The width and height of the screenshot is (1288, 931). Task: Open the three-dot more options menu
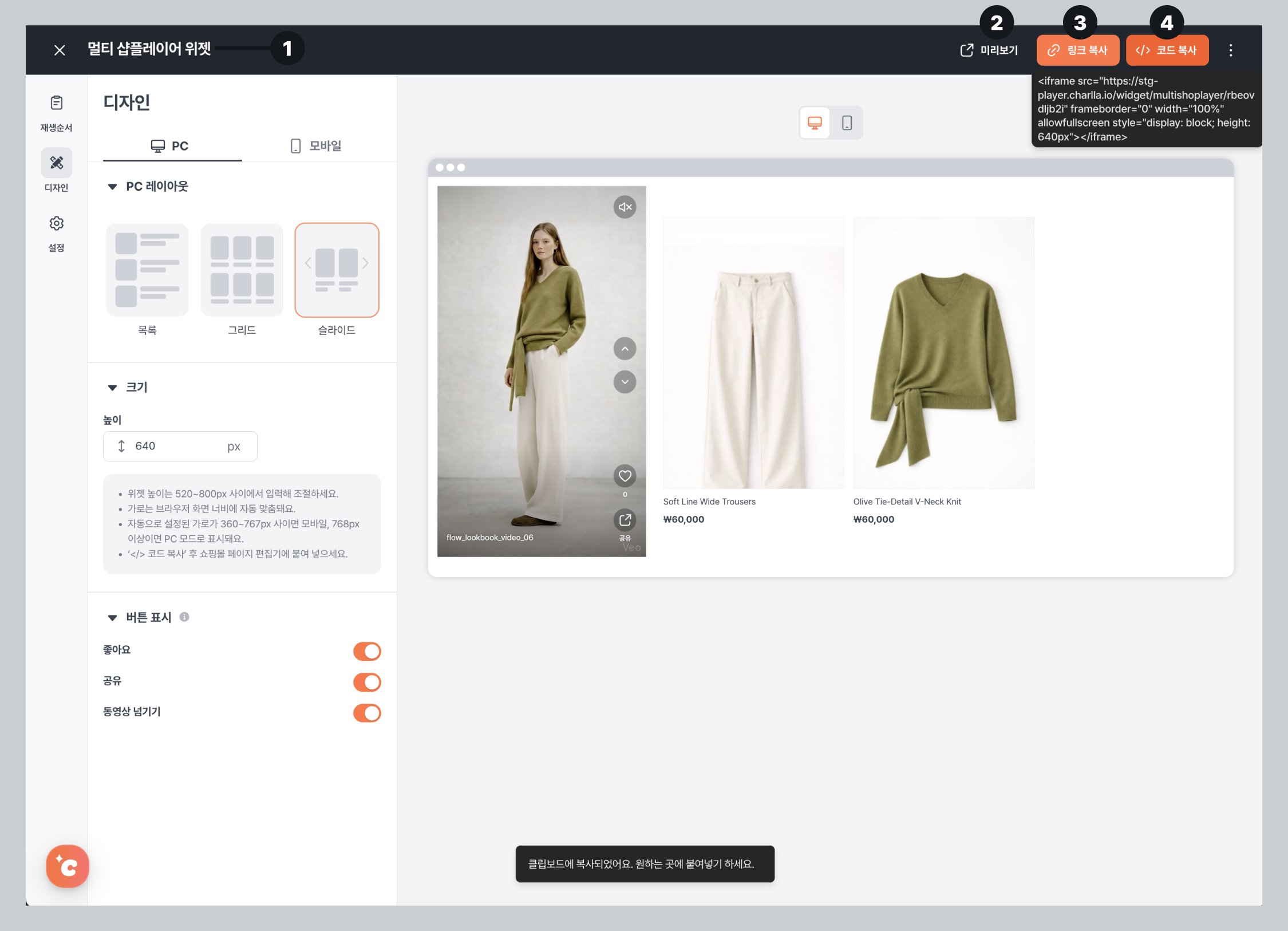click(1230, 50)
